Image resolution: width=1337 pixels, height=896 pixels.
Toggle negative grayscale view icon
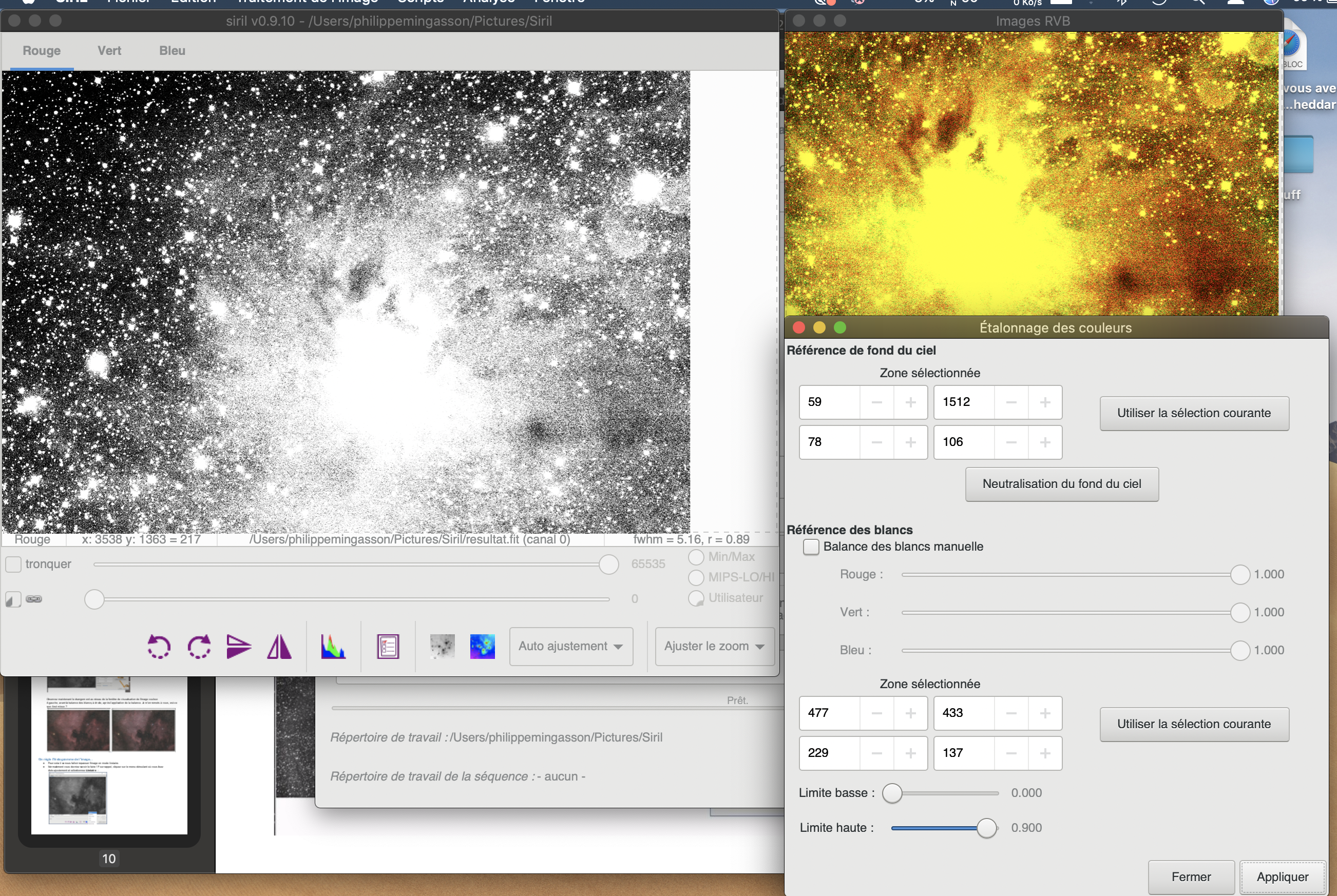coord(442,647)
